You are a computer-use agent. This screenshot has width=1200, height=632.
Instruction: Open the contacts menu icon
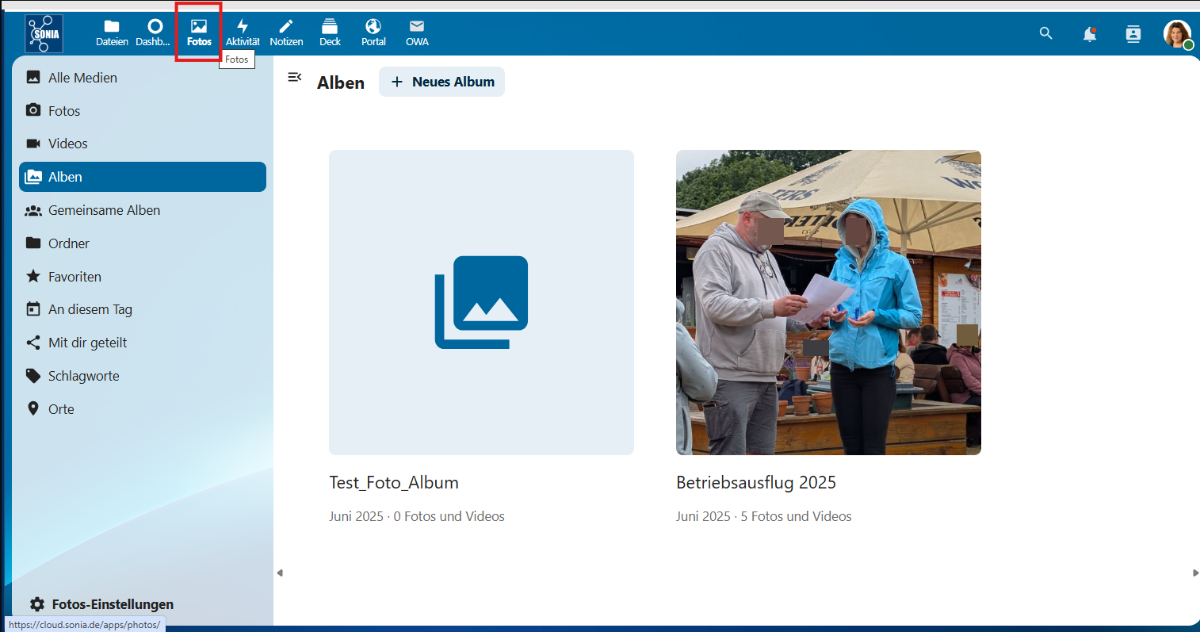point(1133,34)
